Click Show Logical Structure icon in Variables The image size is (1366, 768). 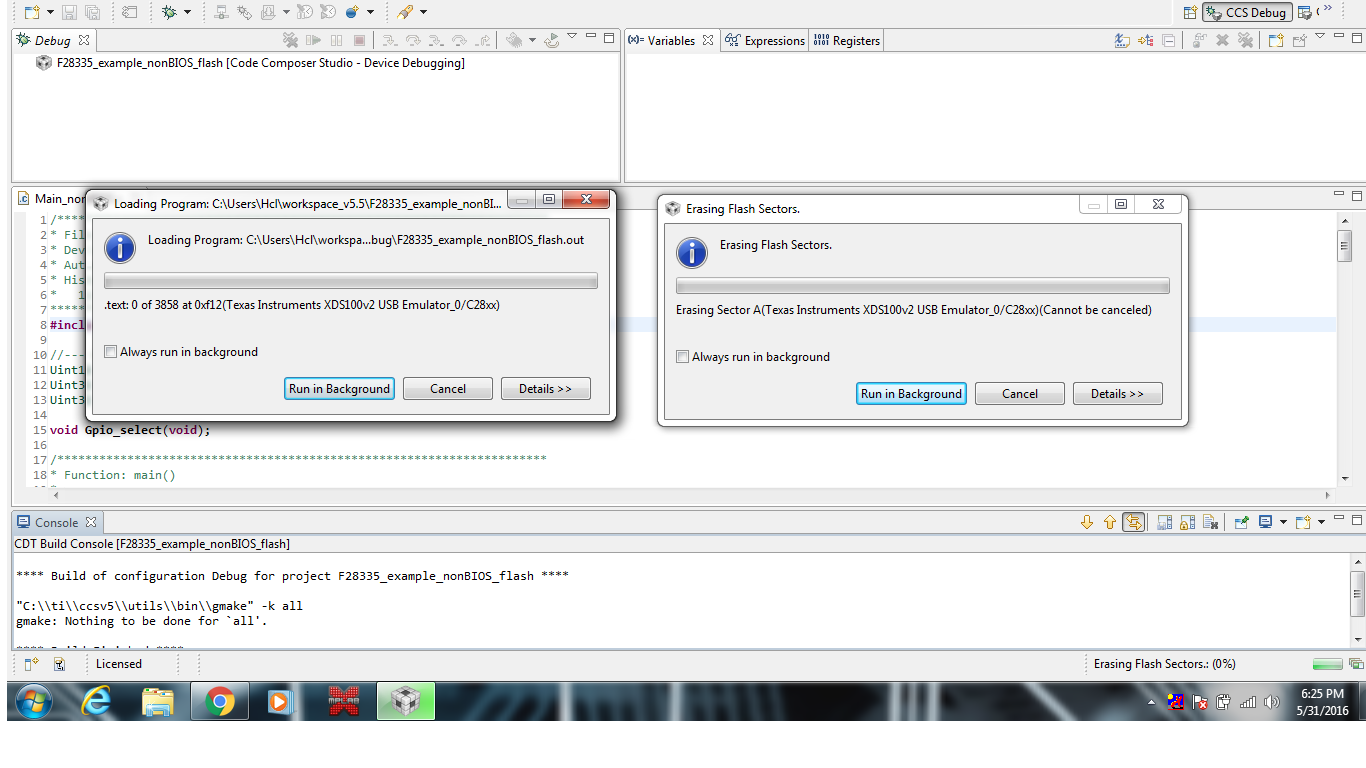coord(1145,41)
